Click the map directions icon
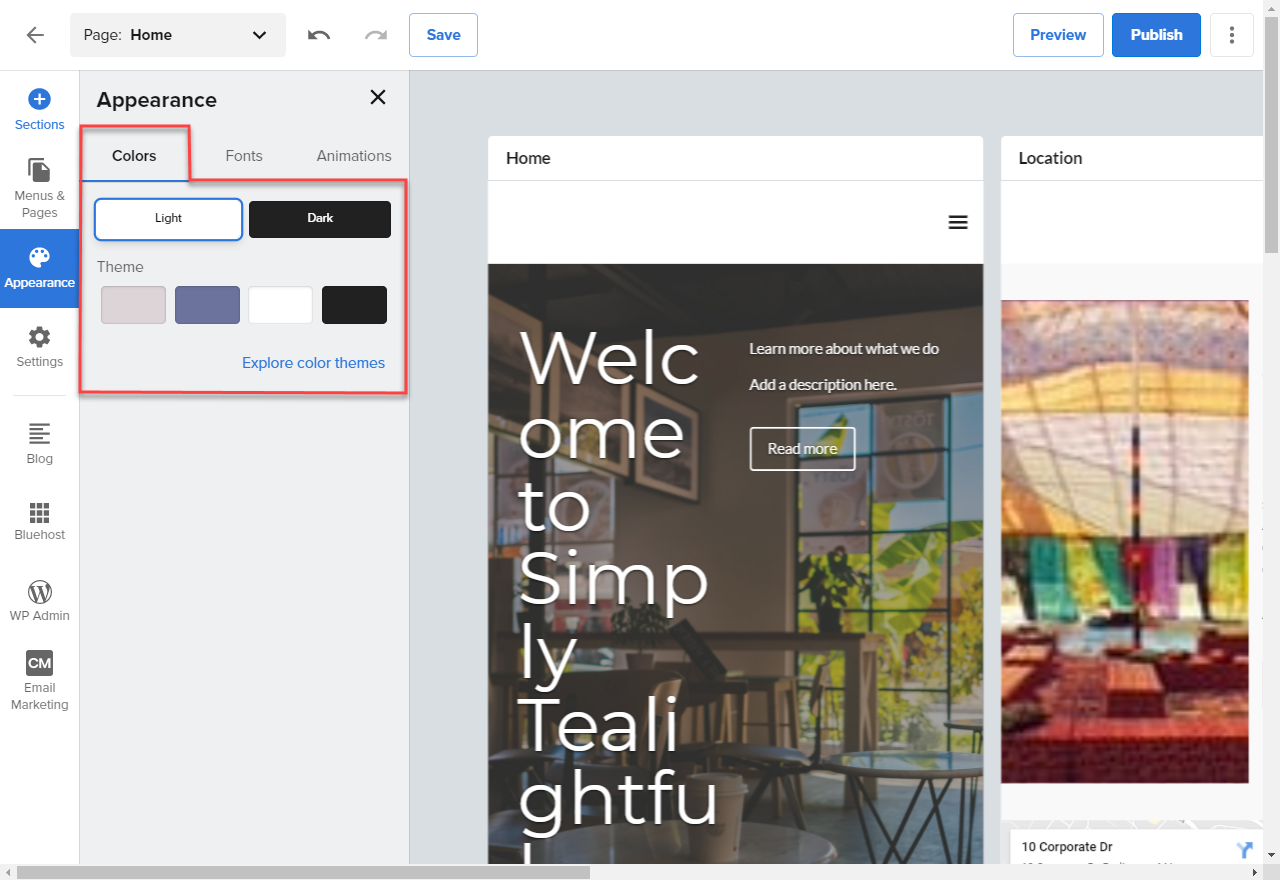 pos(1244,850)
